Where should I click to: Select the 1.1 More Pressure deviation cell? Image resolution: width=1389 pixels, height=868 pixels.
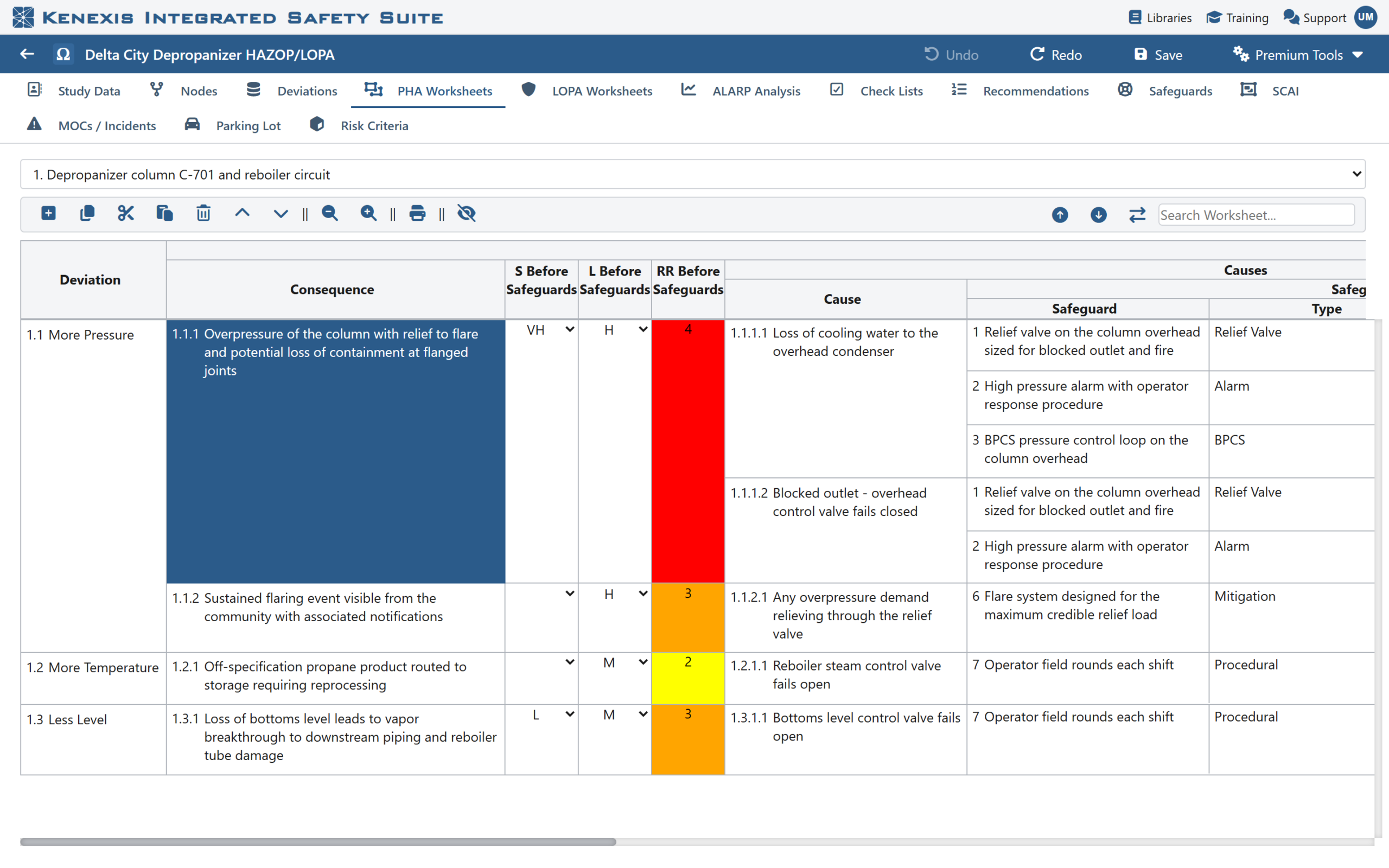pyautogui.click(x=93, y=486)
